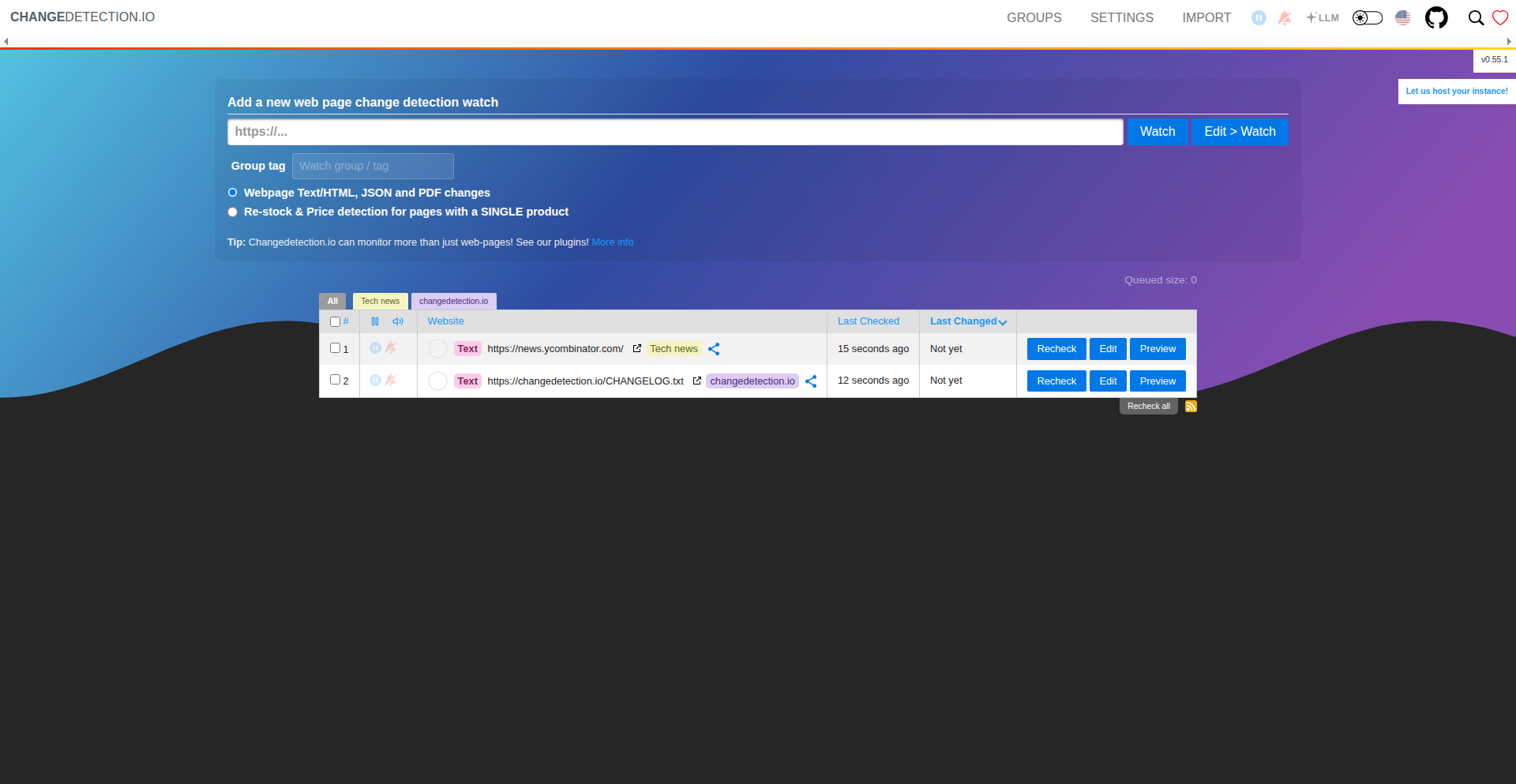The width and height of the screenshot is (1516, 784).
Task: Click the global mute notifications bell icon
Action: [1285, 17]
